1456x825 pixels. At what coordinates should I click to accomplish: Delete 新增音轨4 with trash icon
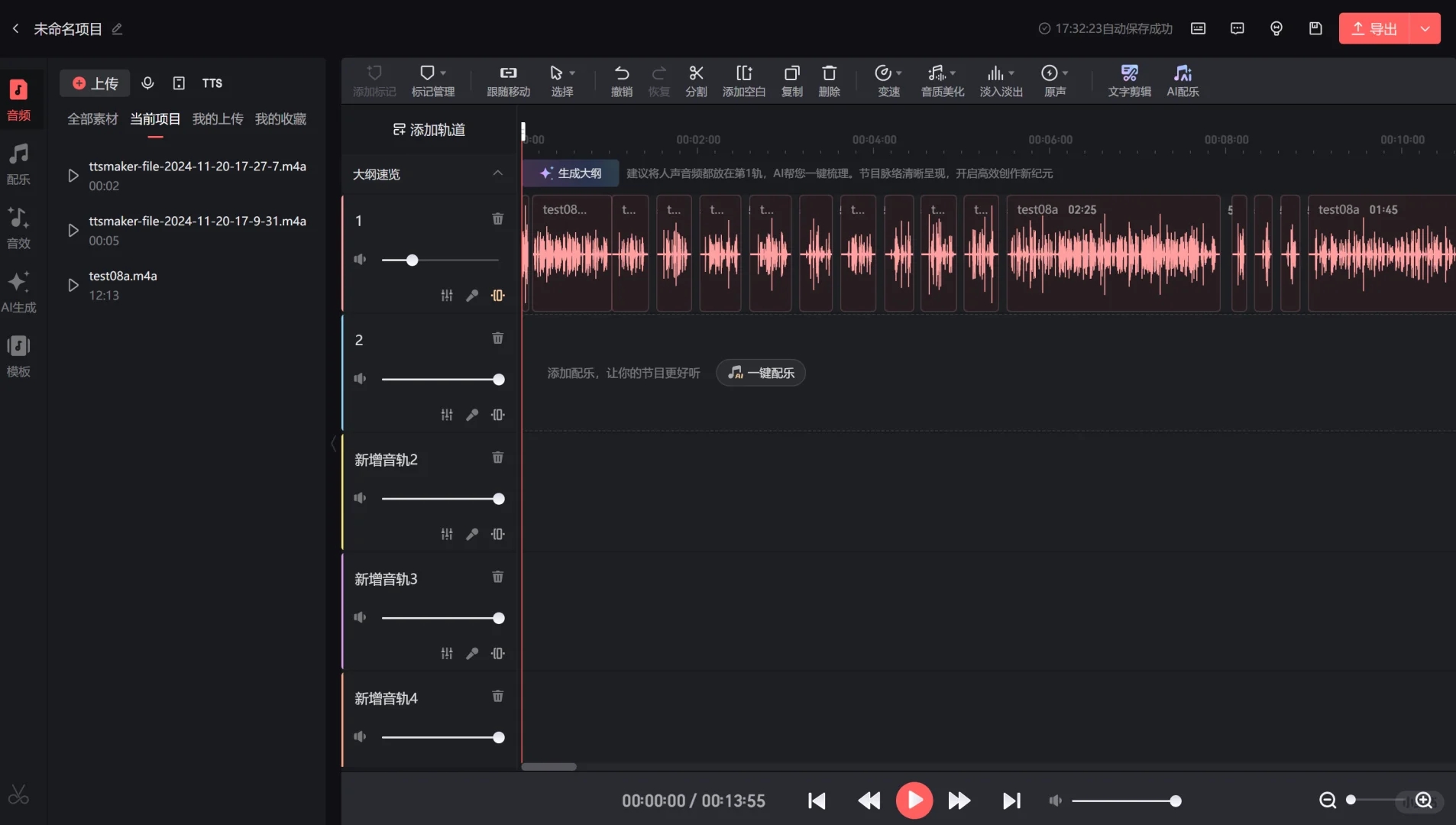(497, 695)
